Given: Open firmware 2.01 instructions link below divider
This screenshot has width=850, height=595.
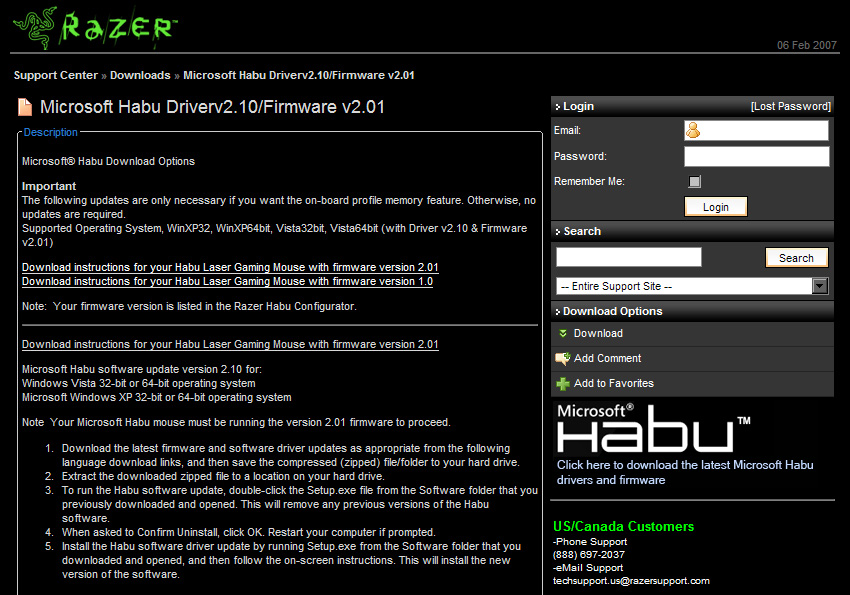Looking at the screenshot, I should (230, 344).
